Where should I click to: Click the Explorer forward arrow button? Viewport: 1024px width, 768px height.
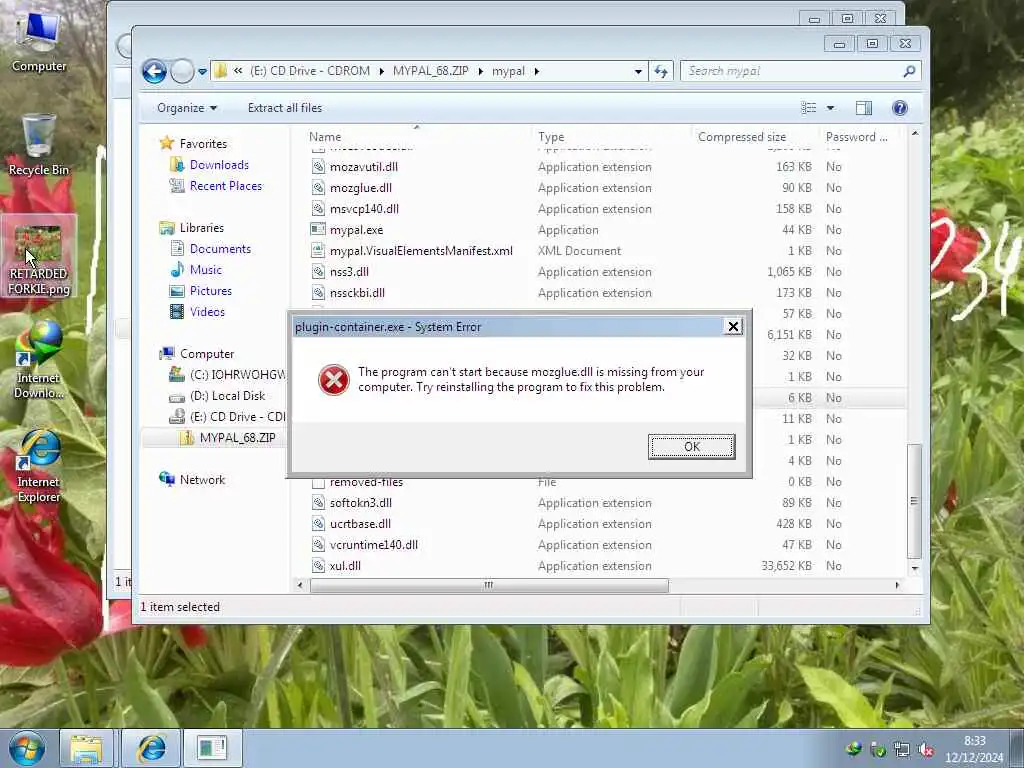point(182,71)
